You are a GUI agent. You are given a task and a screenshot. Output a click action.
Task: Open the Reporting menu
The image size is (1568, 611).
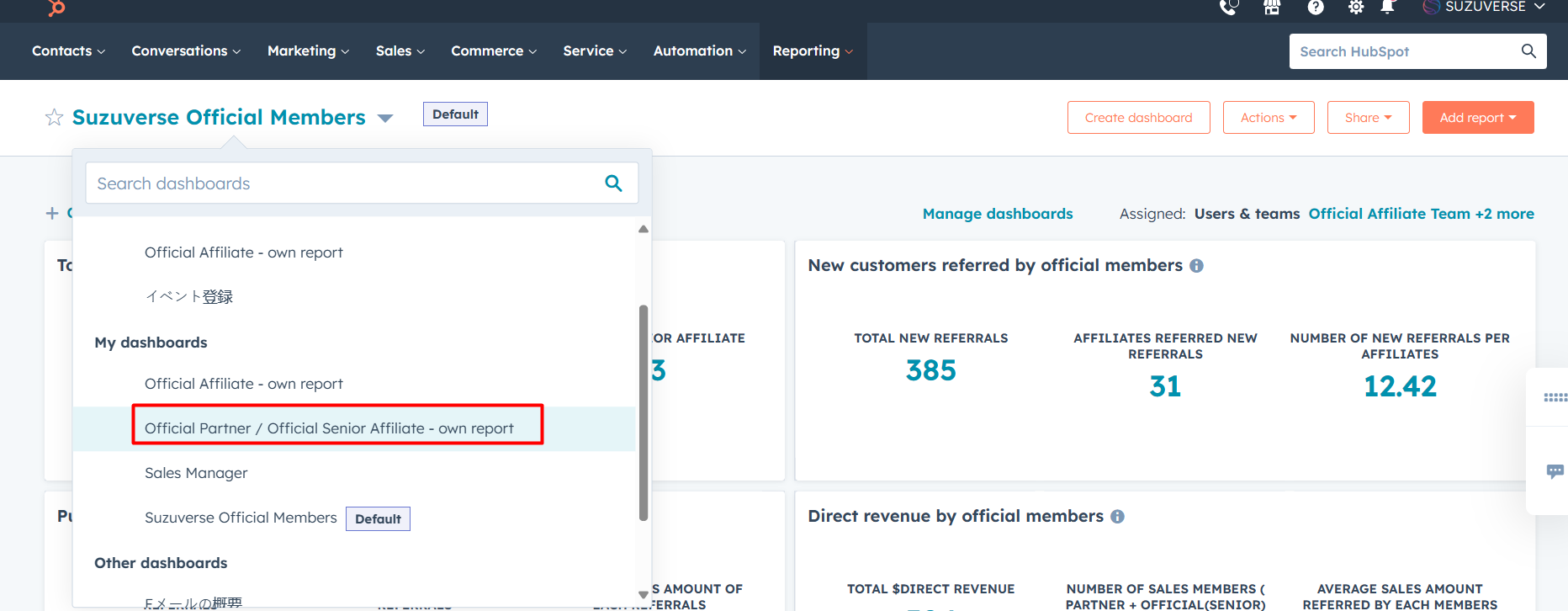[812, 51]
